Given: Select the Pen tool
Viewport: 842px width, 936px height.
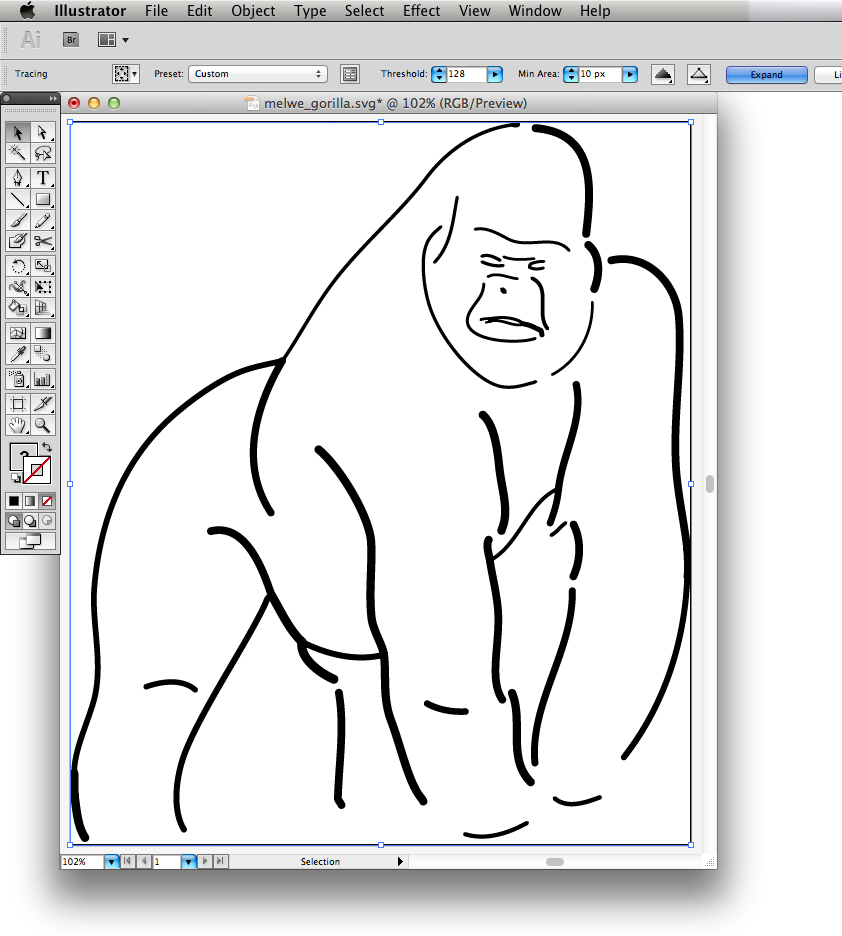Looking at the screenshot, I should tap(17, 178).
